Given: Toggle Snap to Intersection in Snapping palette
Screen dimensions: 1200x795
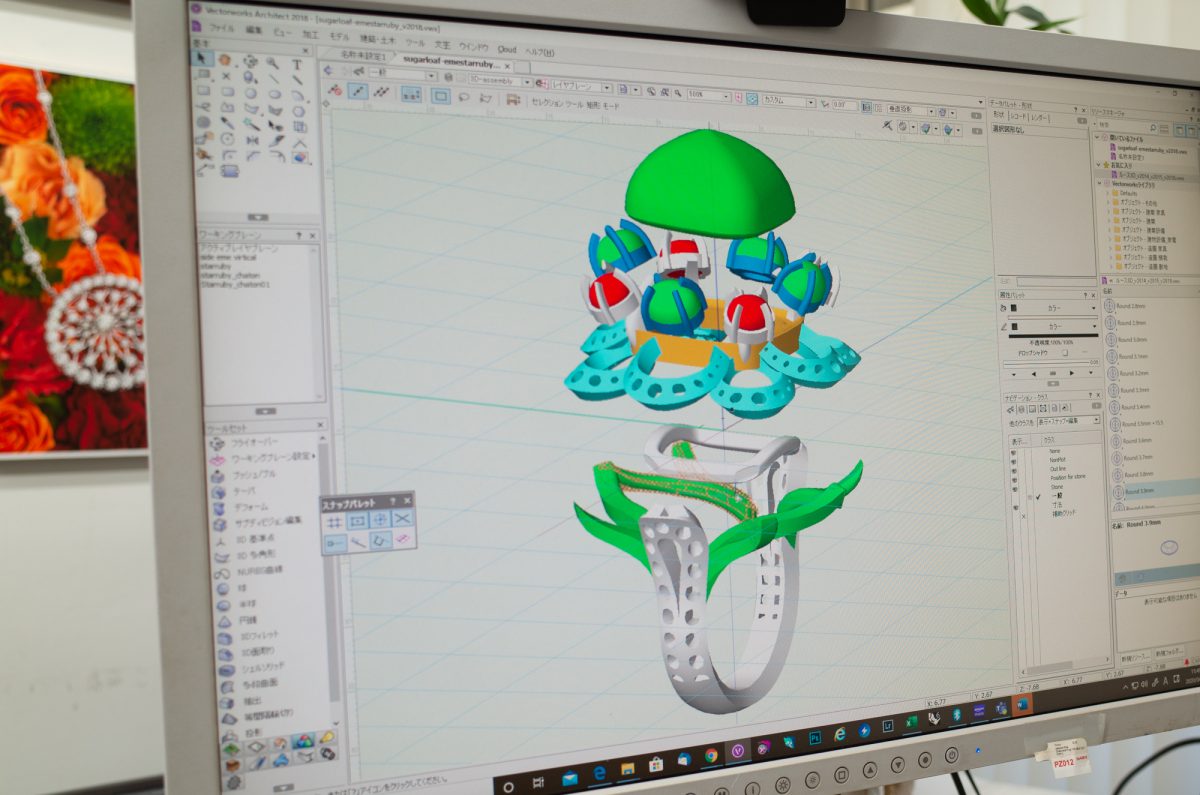Looking at the screenshot, I should pyautogui.click(x=403, y=518).
